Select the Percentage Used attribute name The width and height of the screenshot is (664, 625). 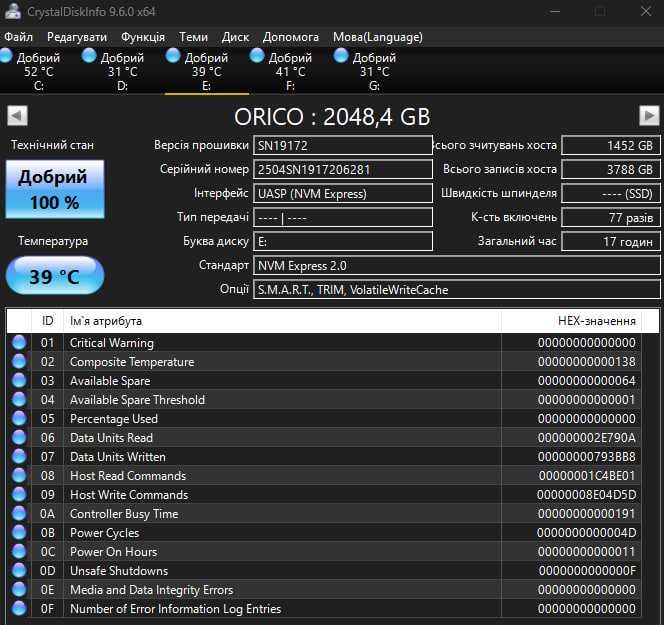tap(114, 419)
